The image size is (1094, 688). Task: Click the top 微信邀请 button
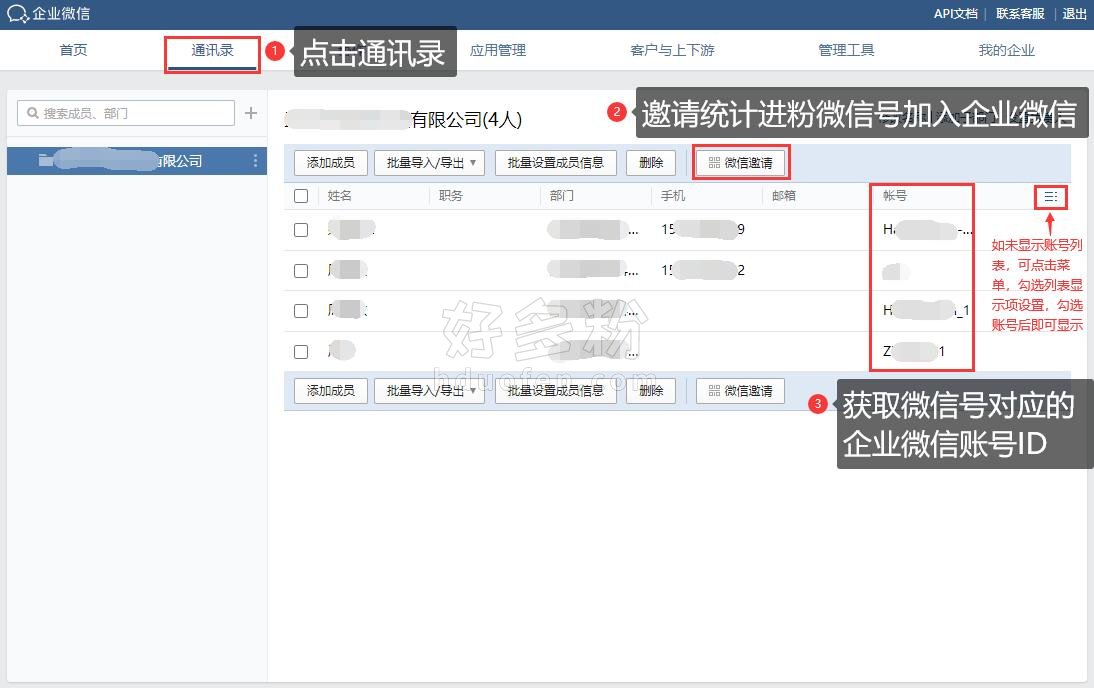[740, 163]
